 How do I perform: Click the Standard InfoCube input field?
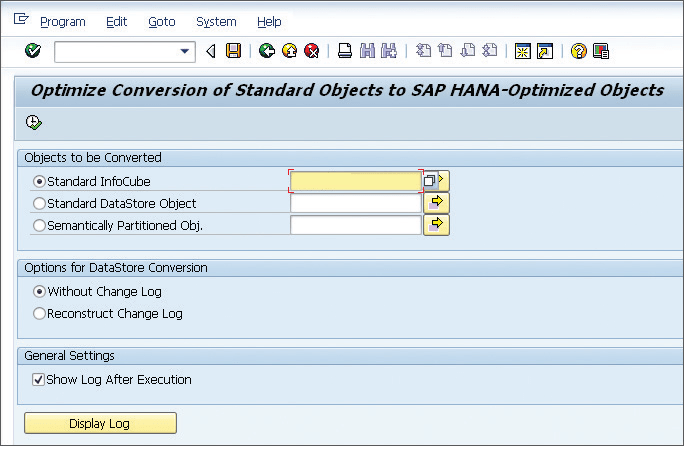click(x=355, y=181)
